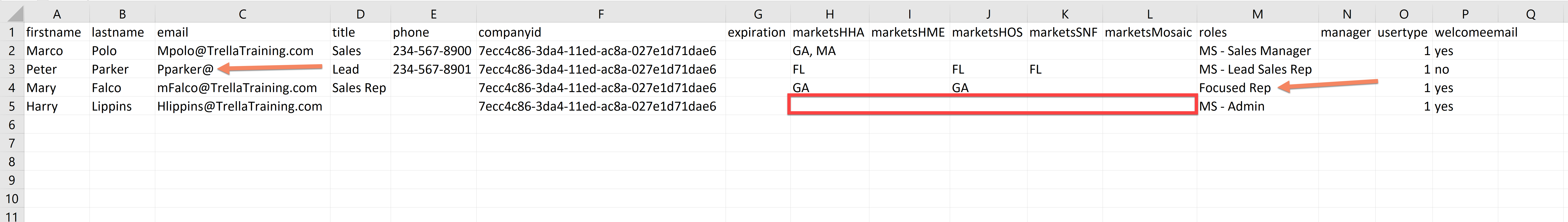
Task: Click the 'firstname' header cell
Action: (57, 32)
